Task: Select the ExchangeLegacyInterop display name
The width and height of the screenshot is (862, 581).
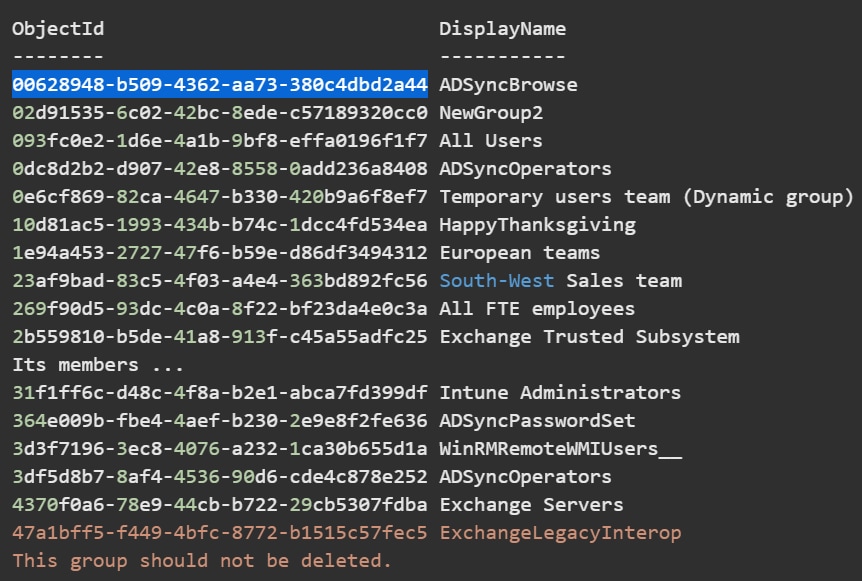Action: point(560,533)
